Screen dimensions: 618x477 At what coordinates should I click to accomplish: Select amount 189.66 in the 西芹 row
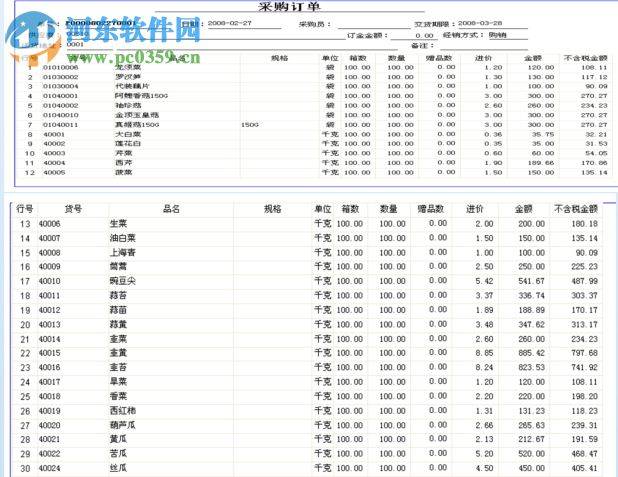pos(541,163)
